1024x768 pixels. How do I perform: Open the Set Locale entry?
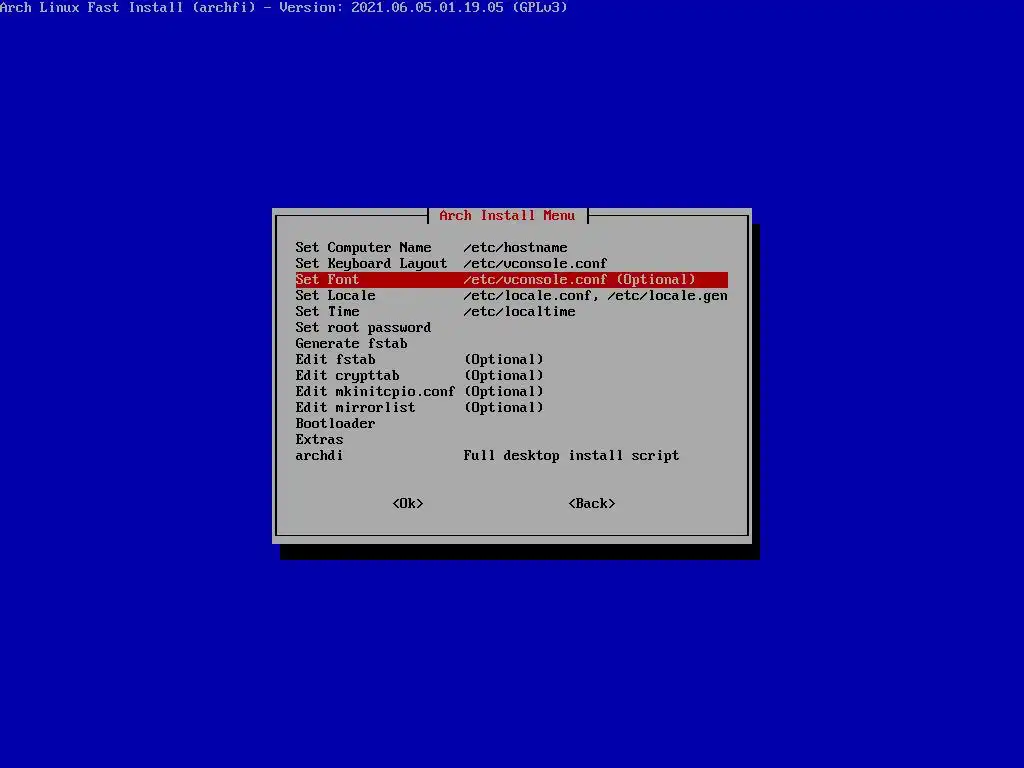511,295
